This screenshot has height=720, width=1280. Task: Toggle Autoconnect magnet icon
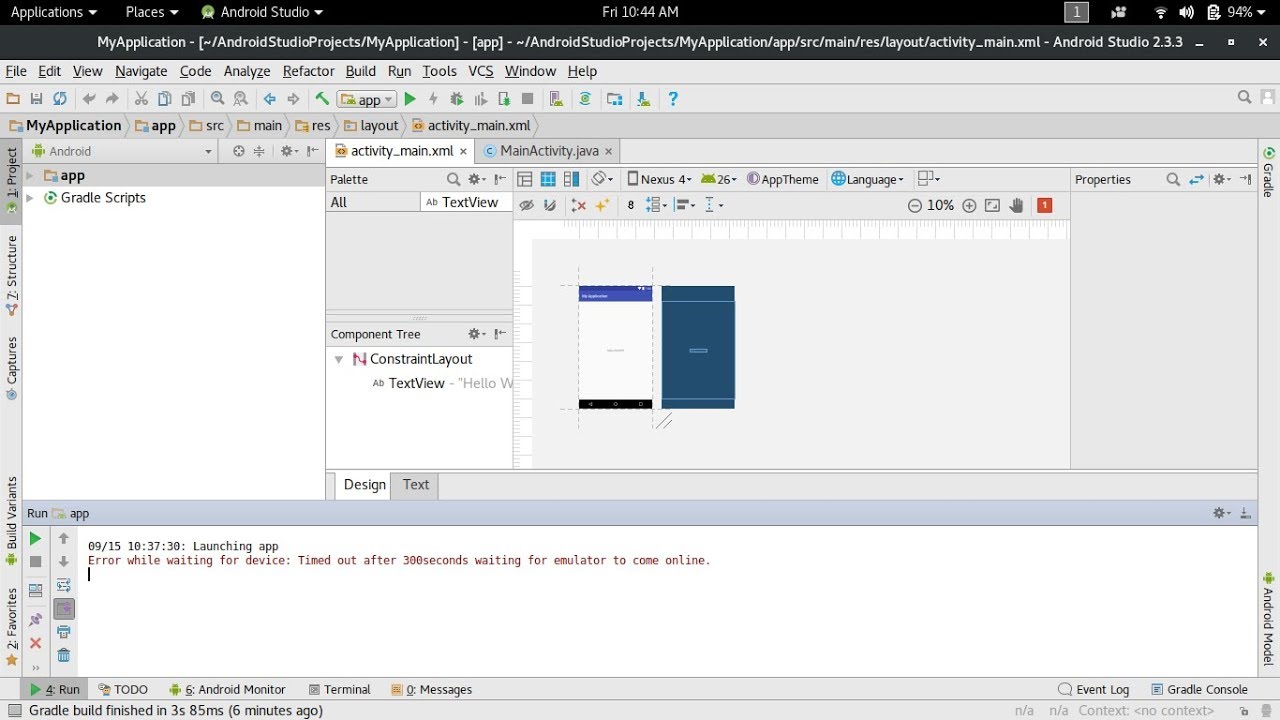(549, 205)
